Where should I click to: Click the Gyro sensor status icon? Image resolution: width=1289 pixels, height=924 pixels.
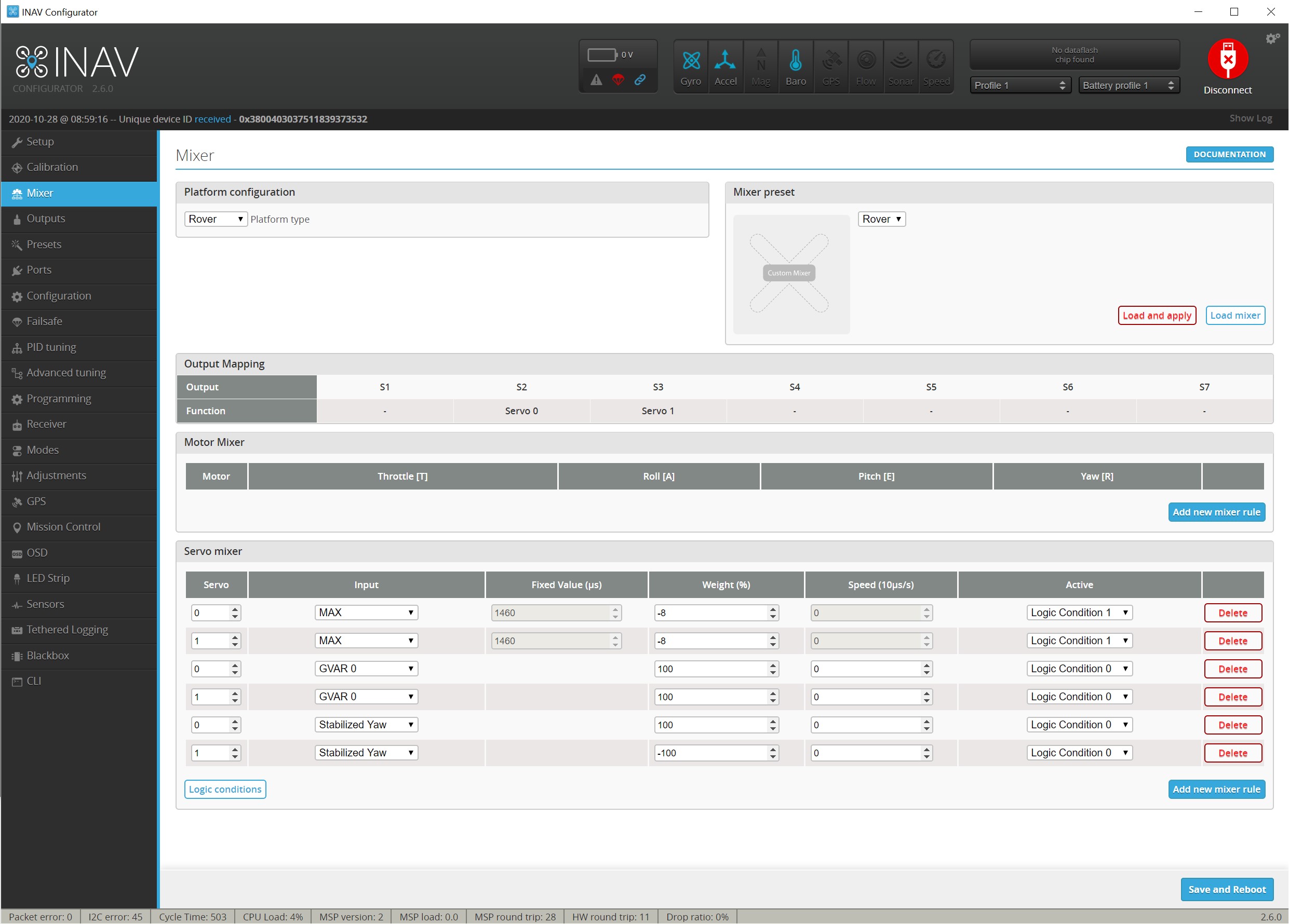coord(691,61)
